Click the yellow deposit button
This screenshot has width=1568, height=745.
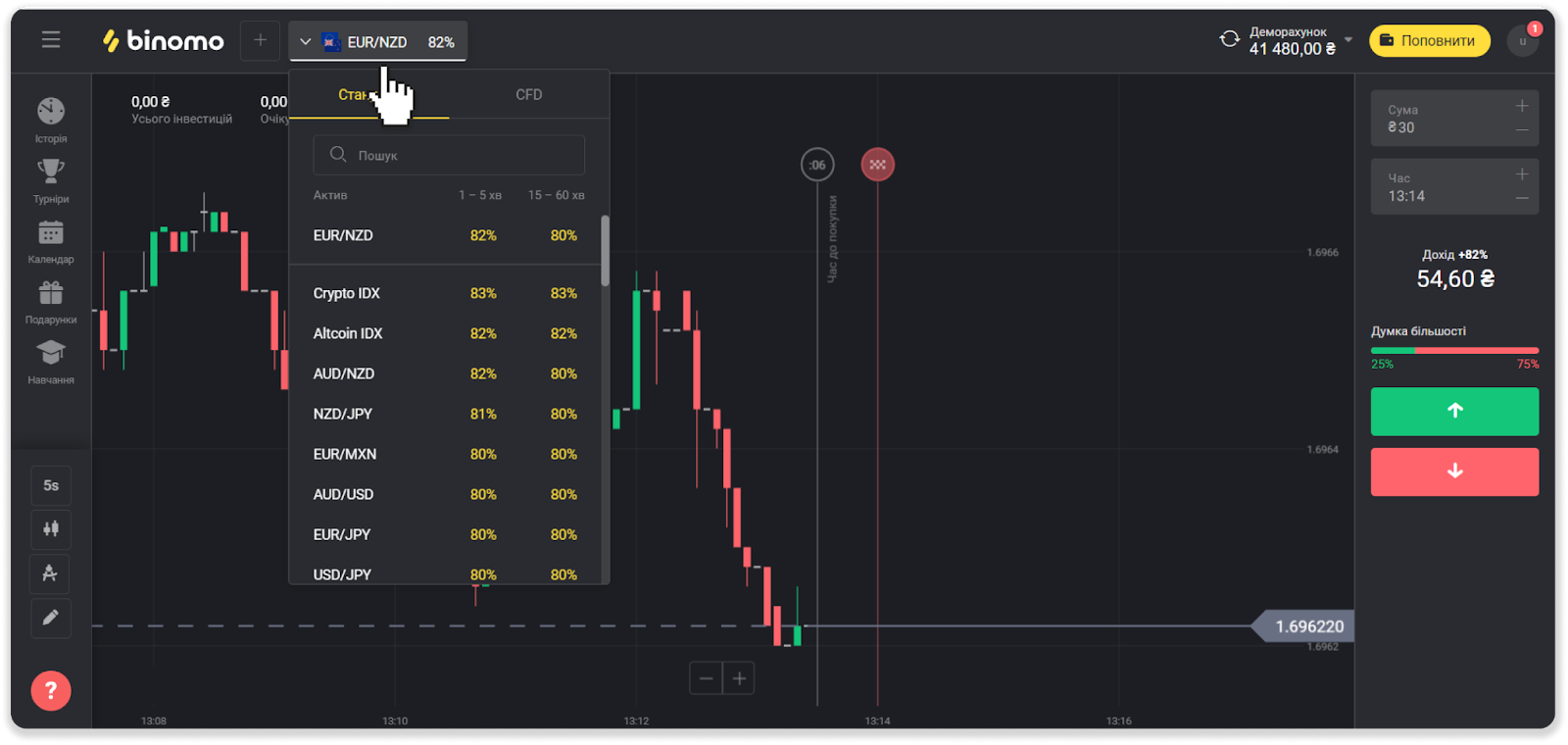[x=1429, y=41]
